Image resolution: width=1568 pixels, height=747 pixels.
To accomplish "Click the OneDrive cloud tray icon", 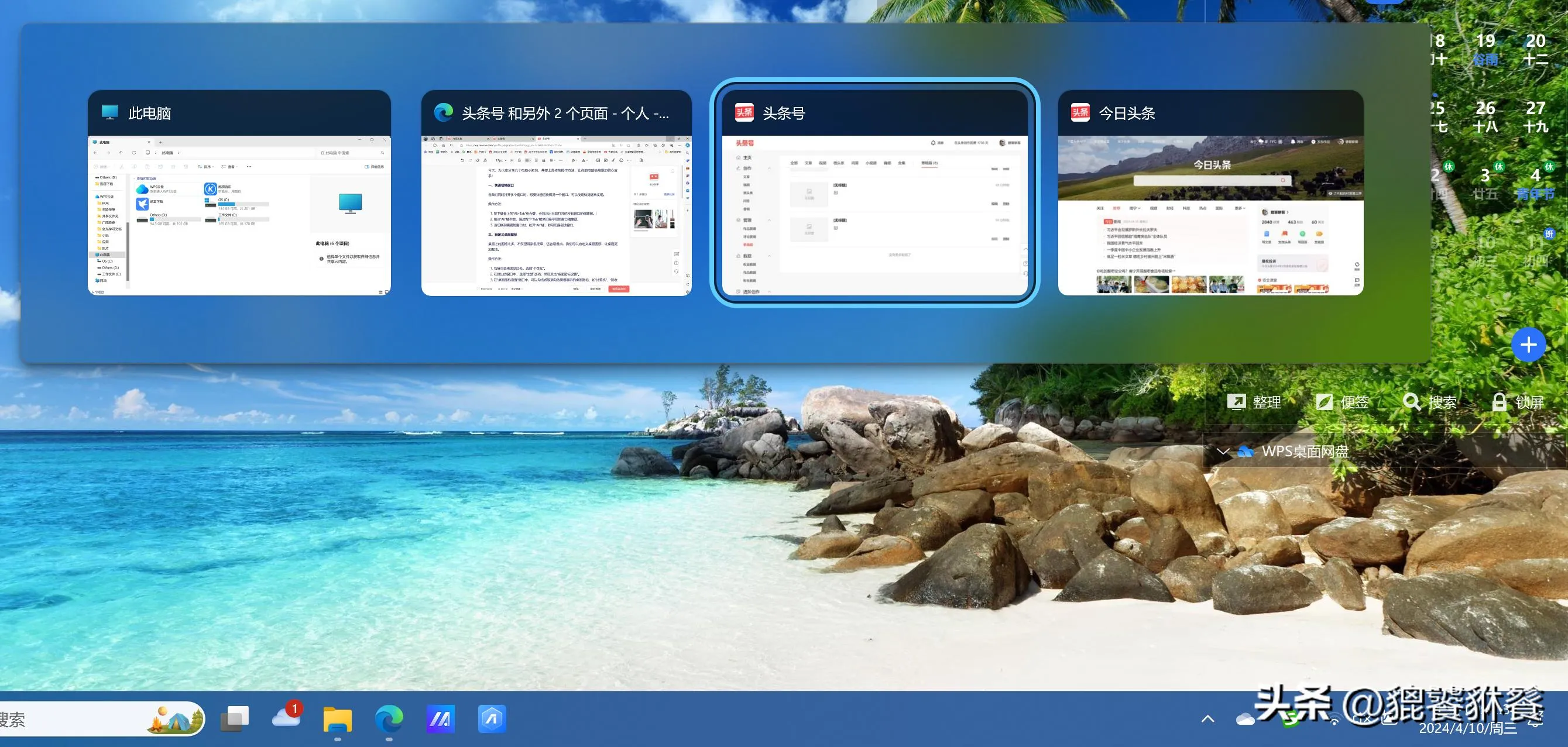I will pyautogui.click(x=1246, y=720).
